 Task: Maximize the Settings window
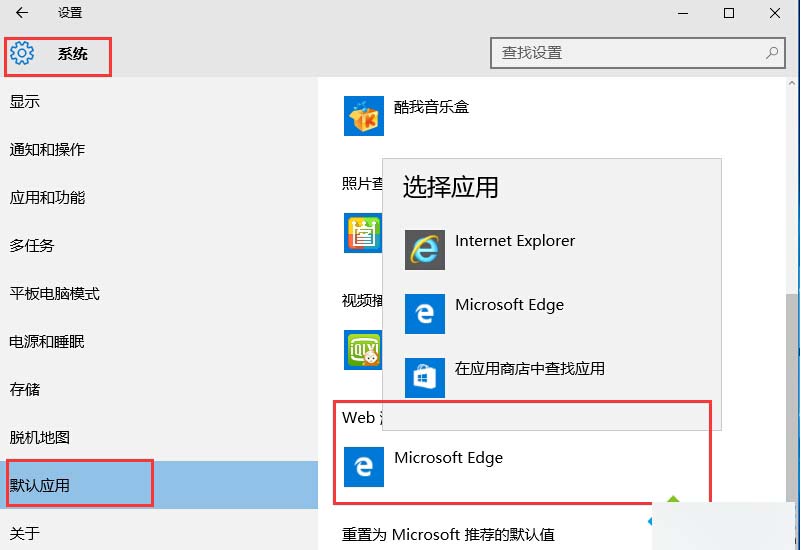[x=729, y=13]
